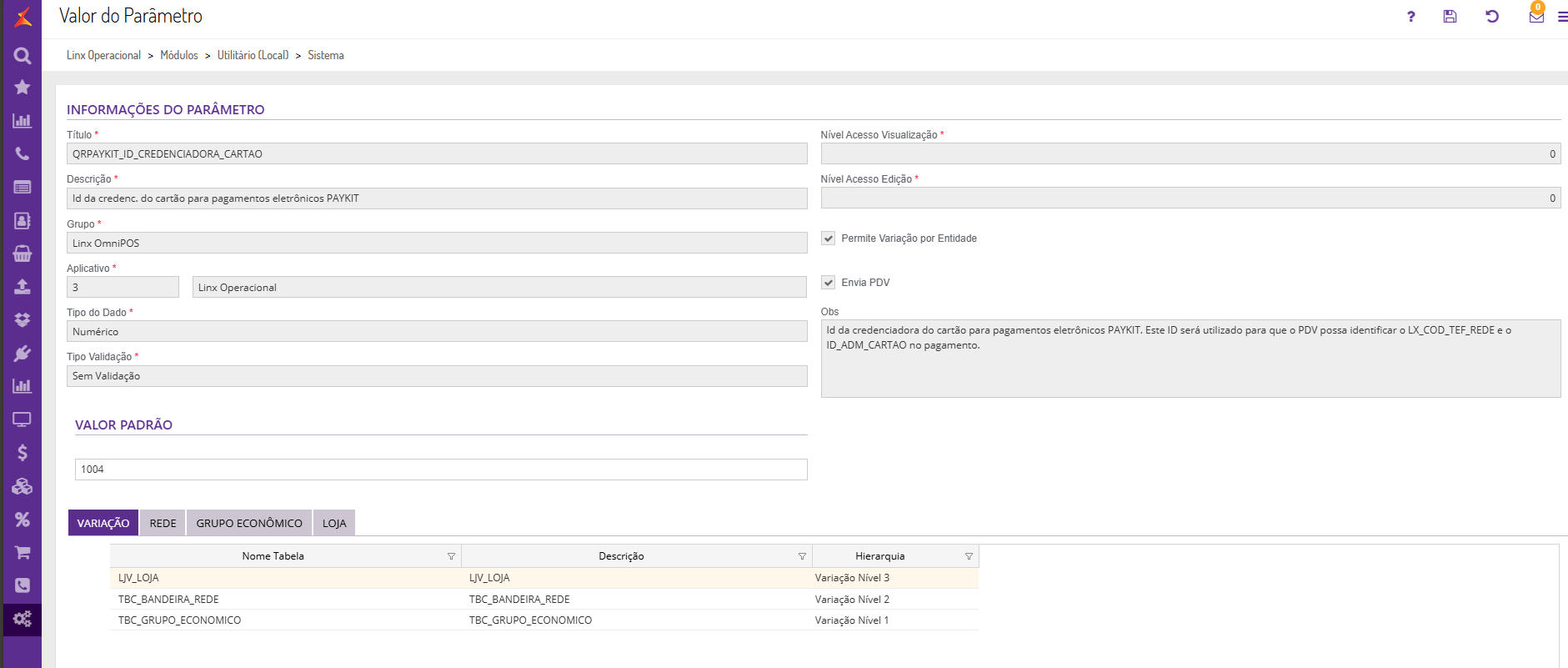Click the Módulos breadcrumb link
This screenshot has width=1568, height=668.
[179, 55]
